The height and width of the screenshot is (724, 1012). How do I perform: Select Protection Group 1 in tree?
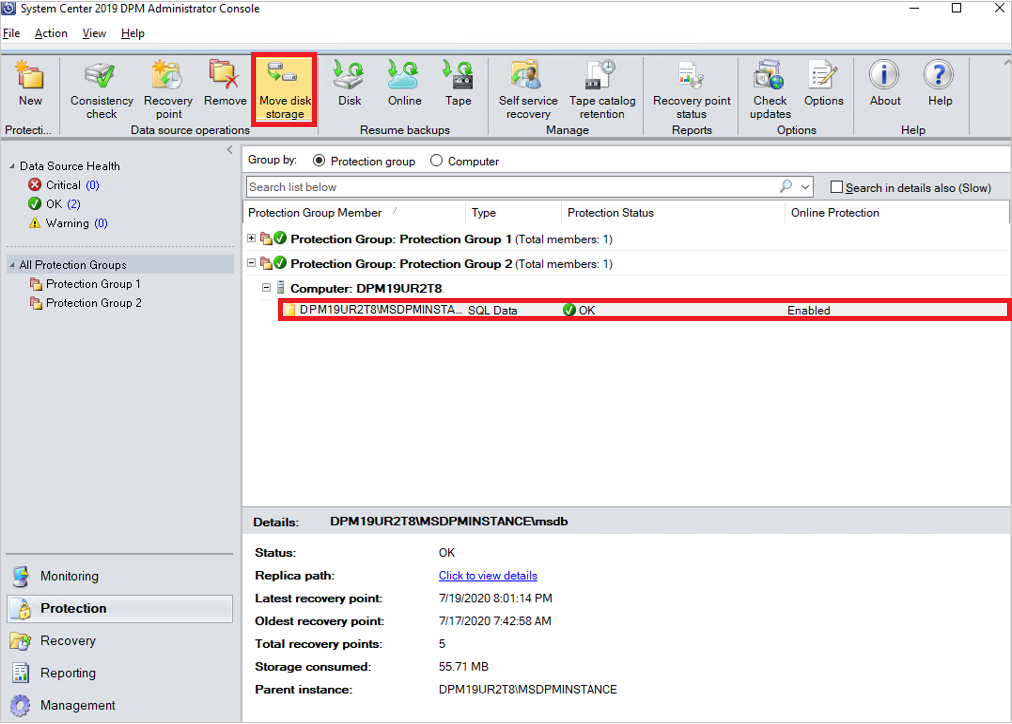point(85,284)
